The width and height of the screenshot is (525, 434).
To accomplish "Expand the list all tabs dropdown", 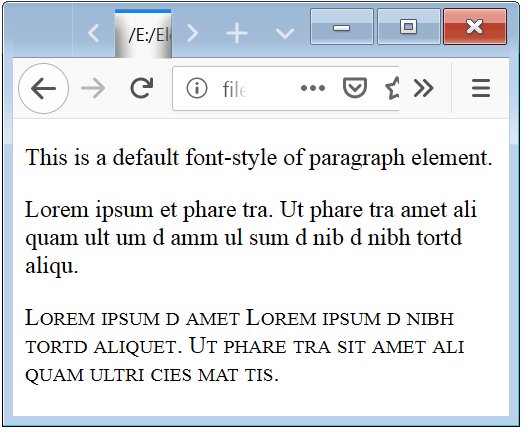I will tap(285, 33).
